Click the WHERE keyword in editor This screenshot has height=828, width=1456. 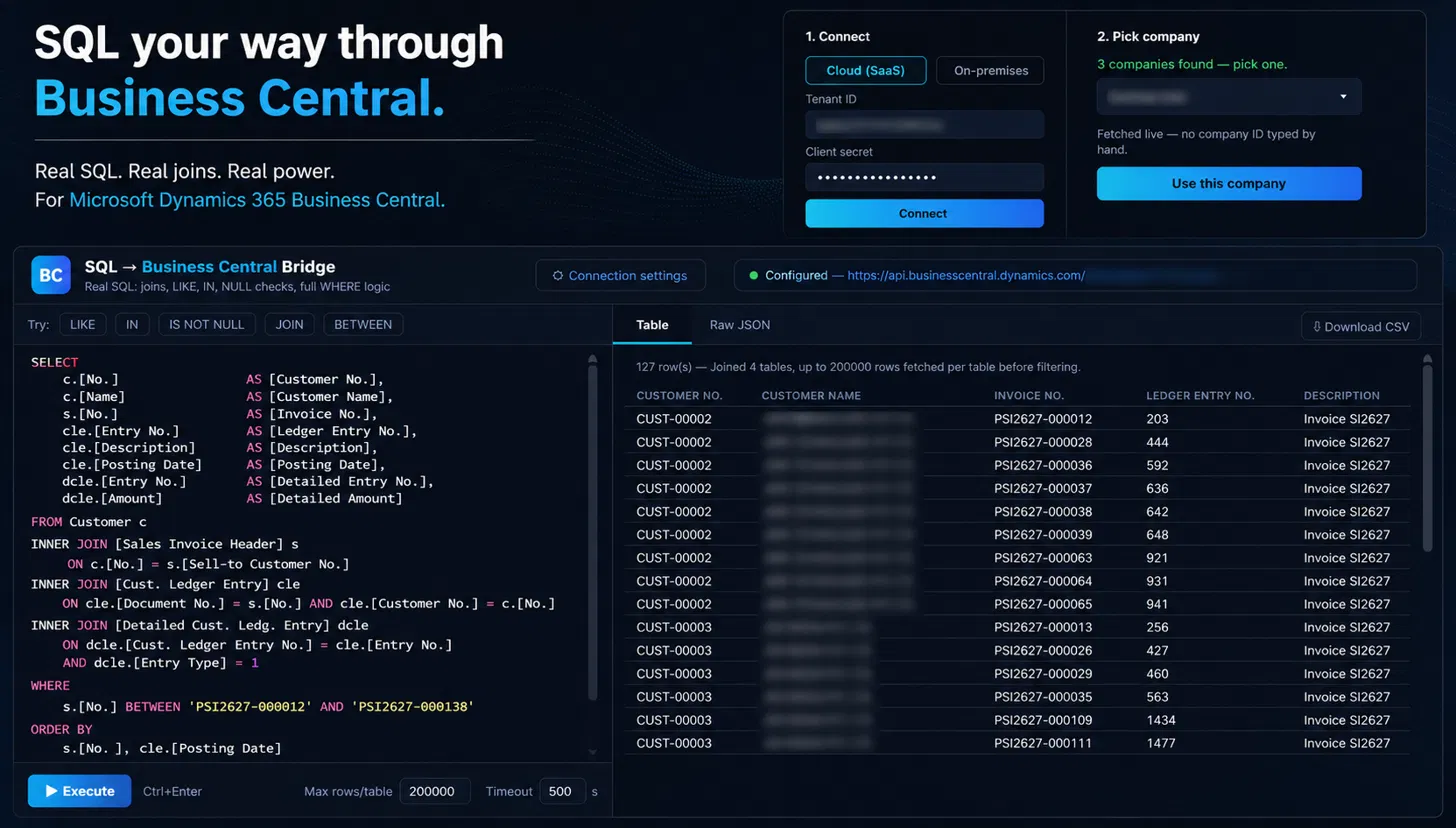(x=50, y=685)
